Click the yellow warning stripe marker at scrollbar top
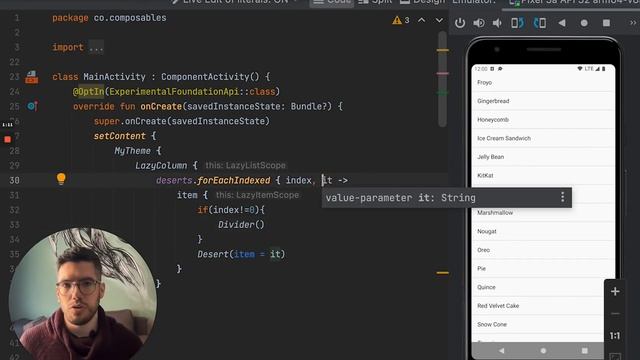640x360 pixels. [443, 50]
